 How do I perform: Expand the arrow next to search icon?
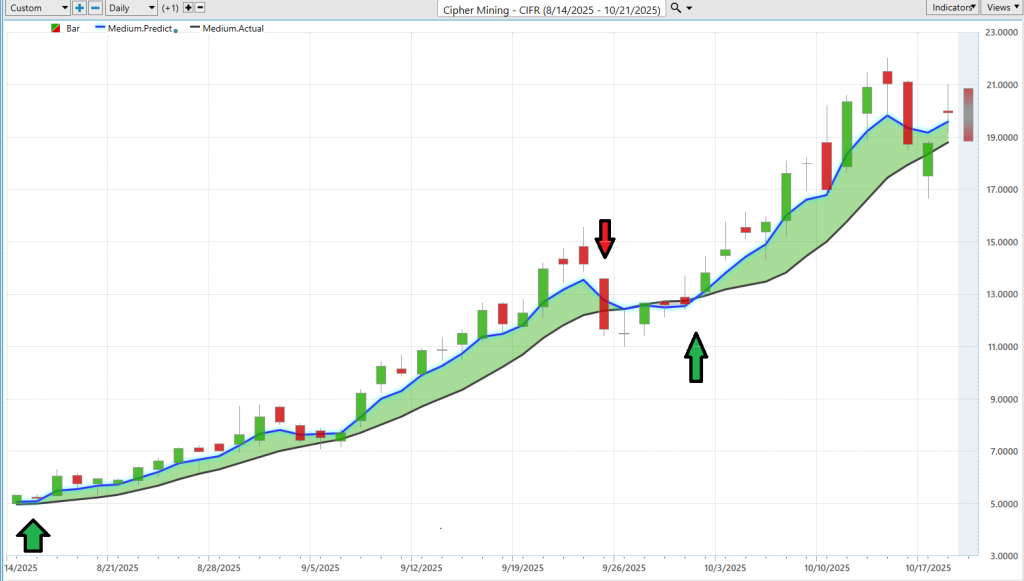(x=690, y=8)
